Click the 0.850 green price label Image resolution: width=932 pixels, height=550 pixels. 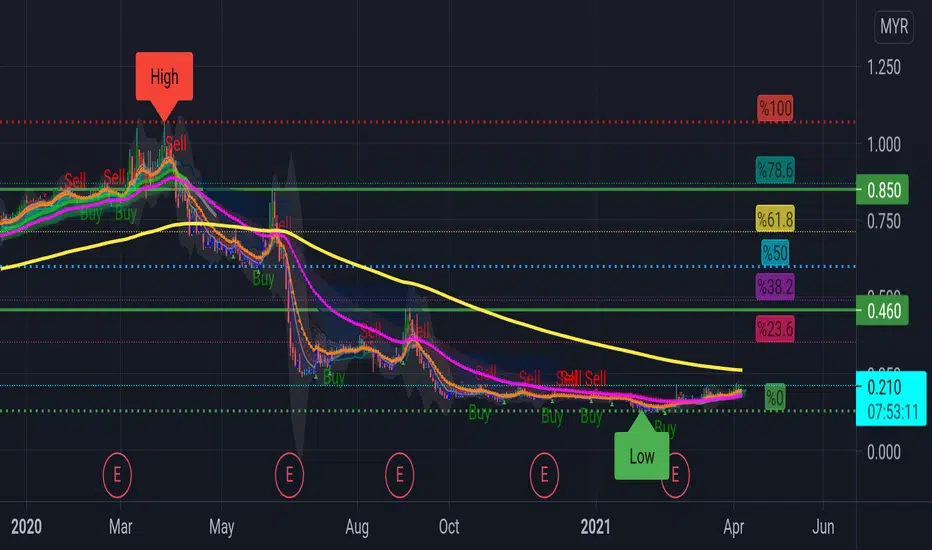tap(883, 190)
